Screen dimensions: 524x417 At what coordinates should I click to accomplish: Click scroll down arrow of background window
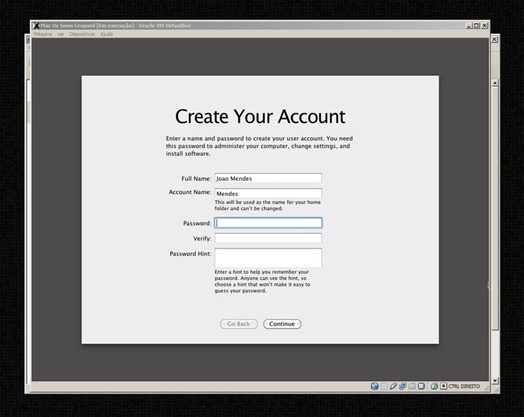(x=495, y=381)
